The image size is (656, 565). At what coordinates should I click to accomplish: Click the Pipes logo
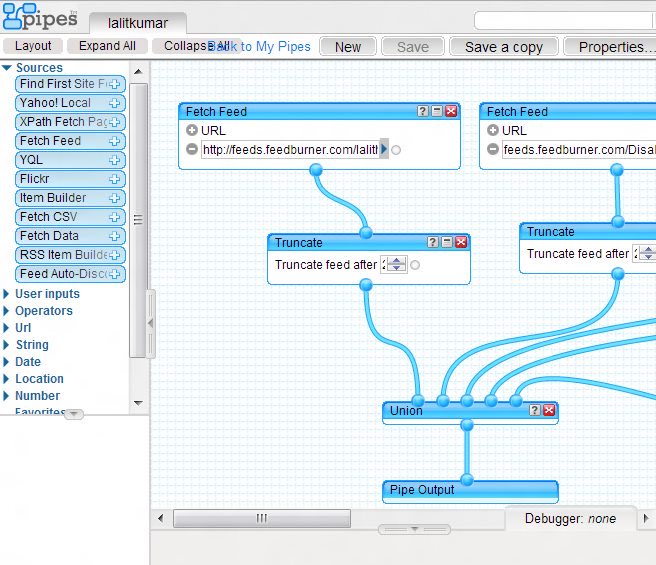[x=38, y=17]
